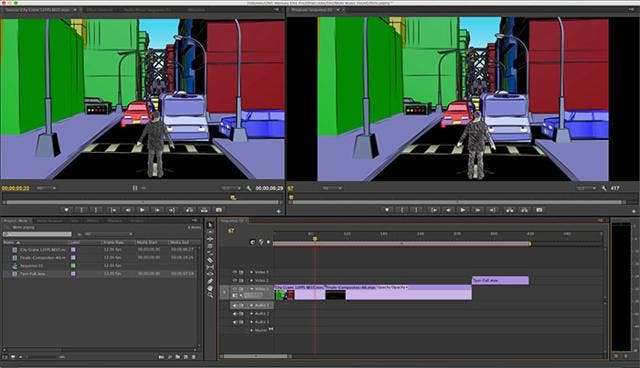Hide the Video 3 track output

pos(235,272)
